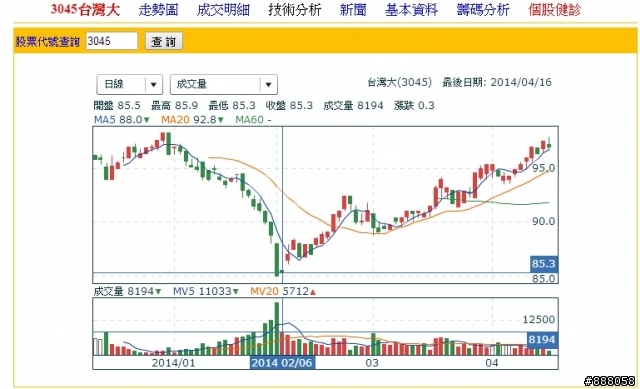Click the 3045台灣大 stock title
This screenshot has height=389, width=640.
click(85, 10)
